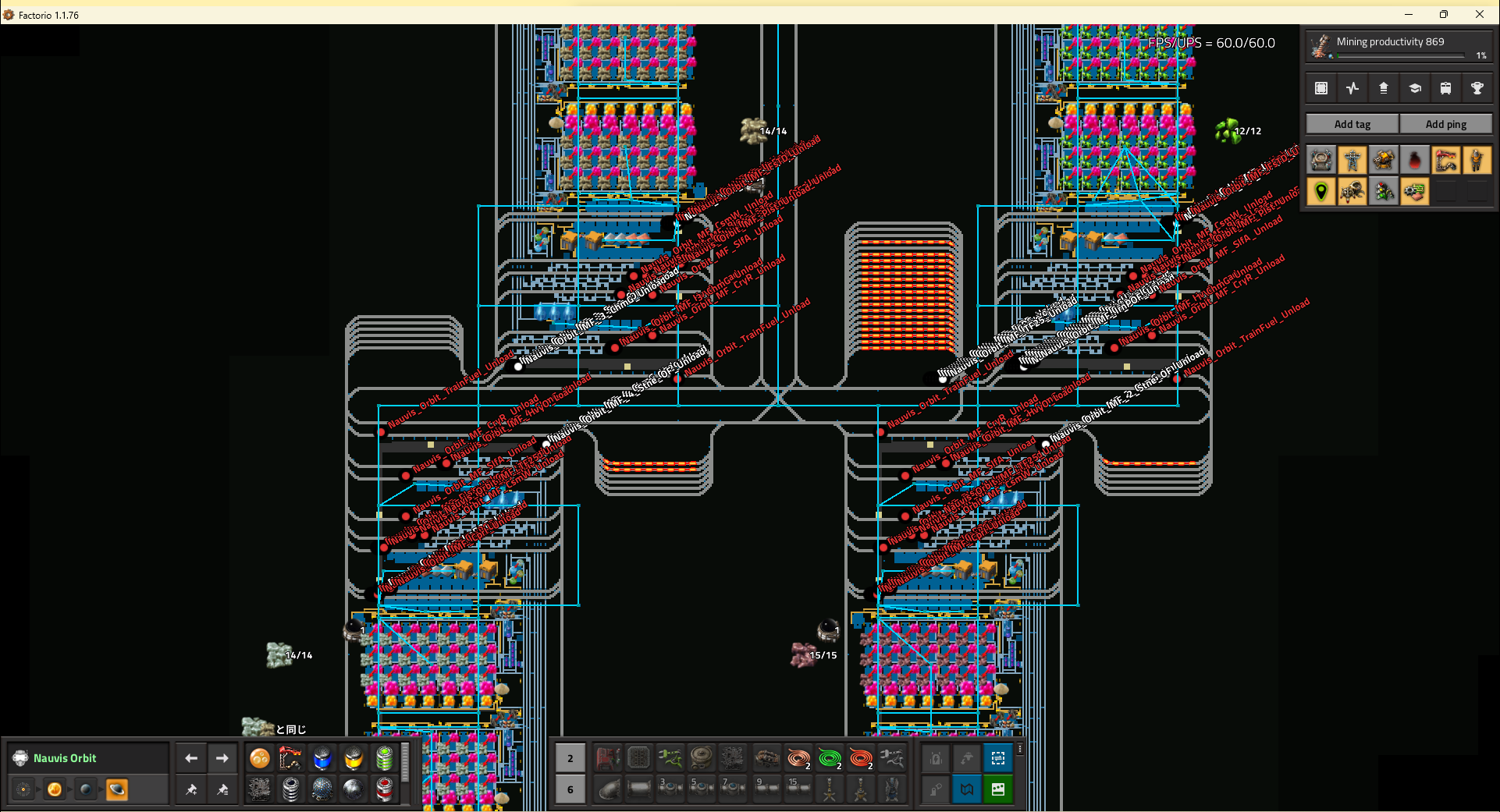
Task: Select last item in bottom quickbar row
Action: 892,789
